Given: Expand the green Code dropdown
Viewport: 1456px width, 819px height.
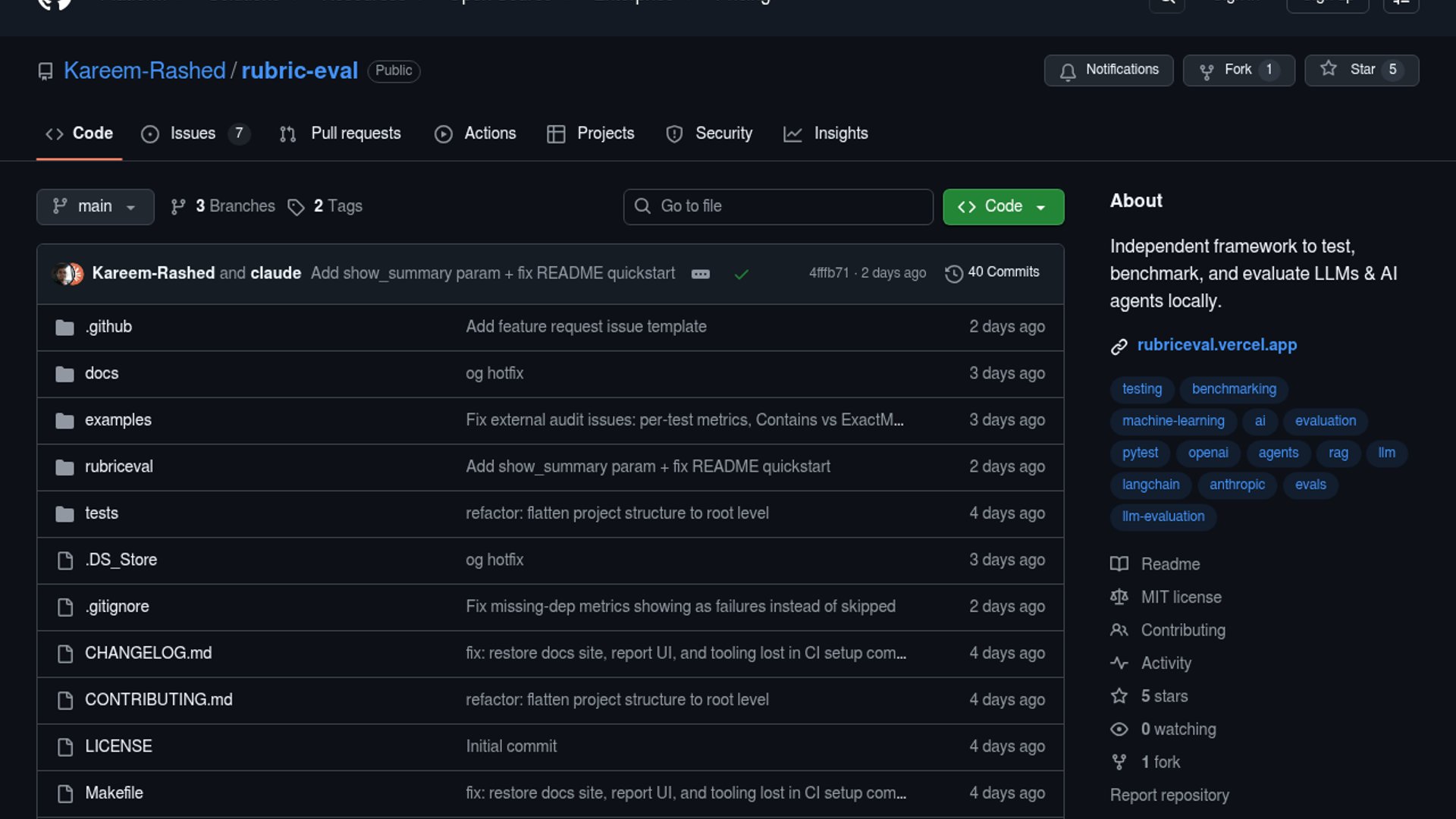Looking at the screenshot, I should (x=1003, y=206).
